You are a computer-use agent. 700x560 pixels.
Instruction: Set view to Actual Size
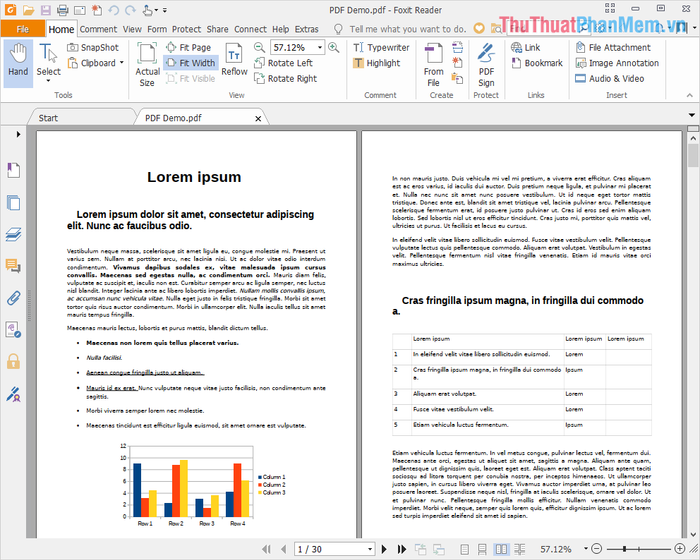pyautogui.click(x=147, y=65)
